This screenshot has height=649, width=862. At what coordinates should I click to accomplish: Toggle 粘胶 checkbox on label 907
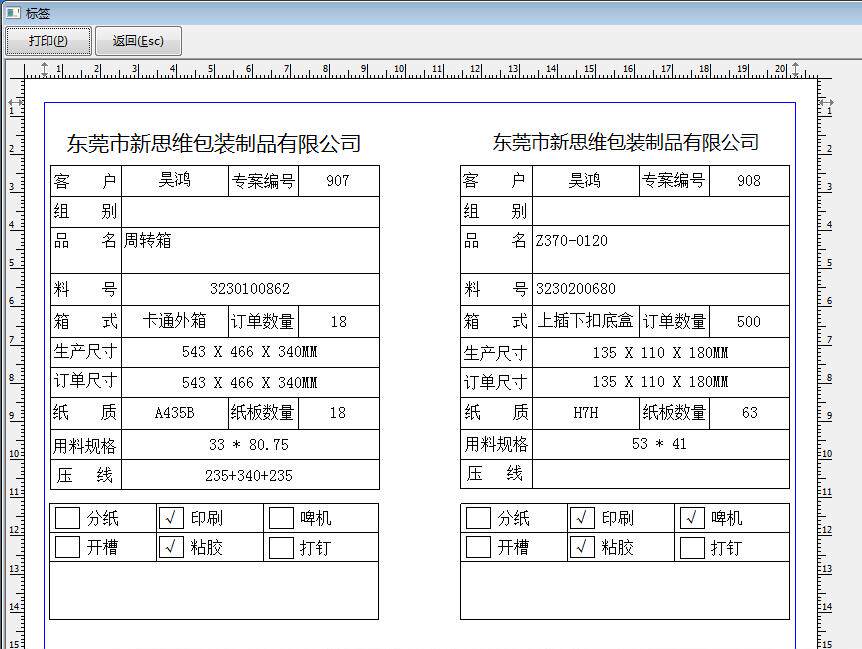coord(171,547)
